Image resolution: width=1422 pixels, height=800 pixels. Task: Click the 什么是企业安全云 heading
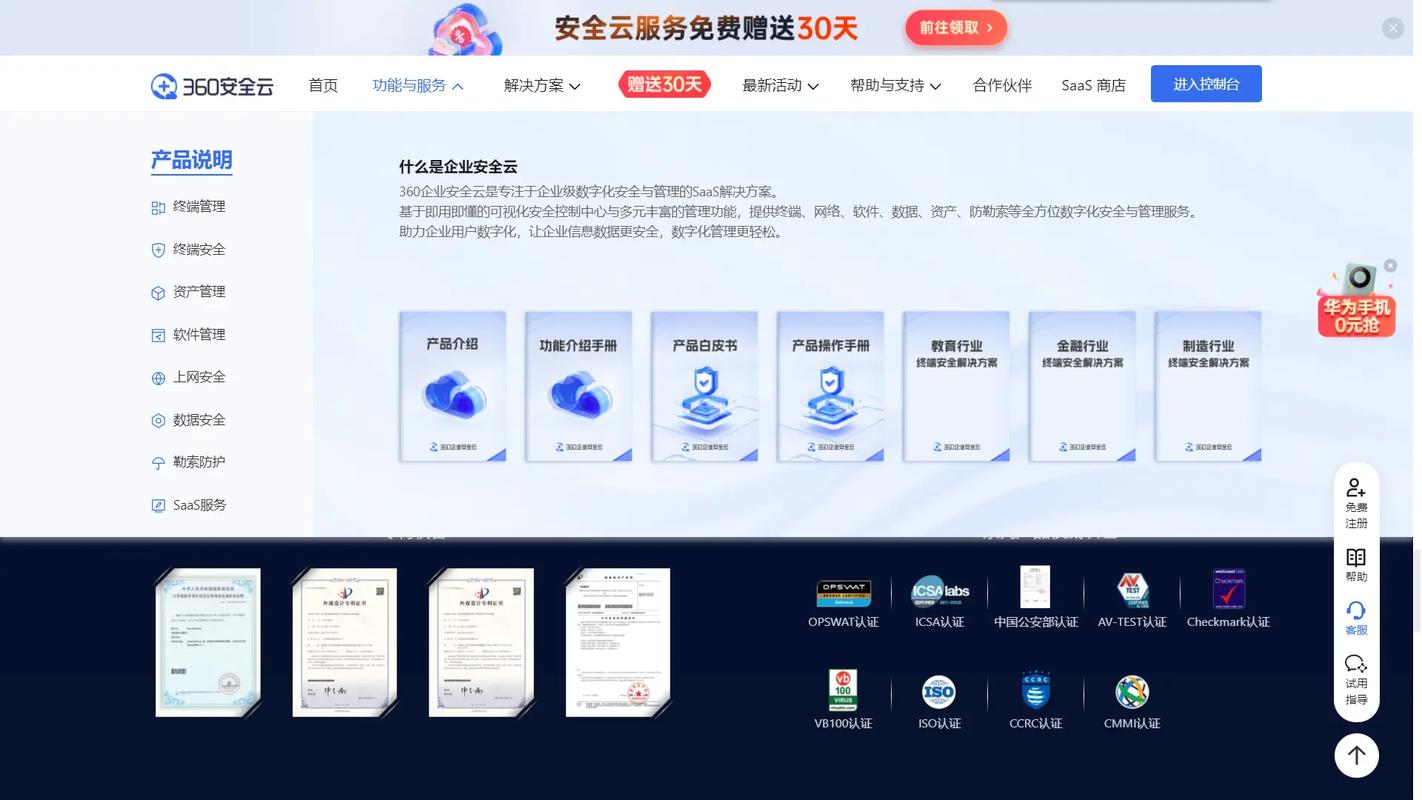pos(458,167)
